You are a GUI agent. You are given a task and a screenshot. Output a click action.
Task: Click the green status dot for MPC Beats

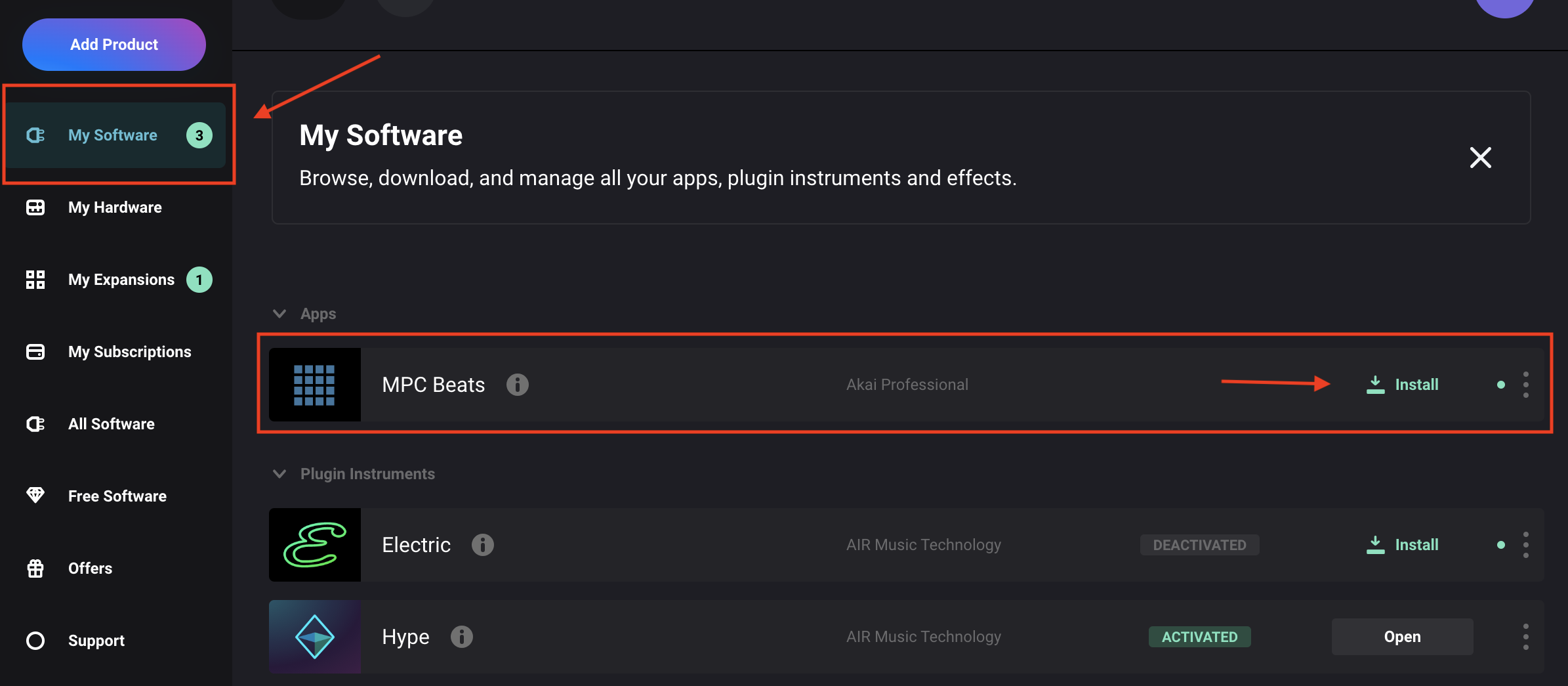click(1501, 385)
